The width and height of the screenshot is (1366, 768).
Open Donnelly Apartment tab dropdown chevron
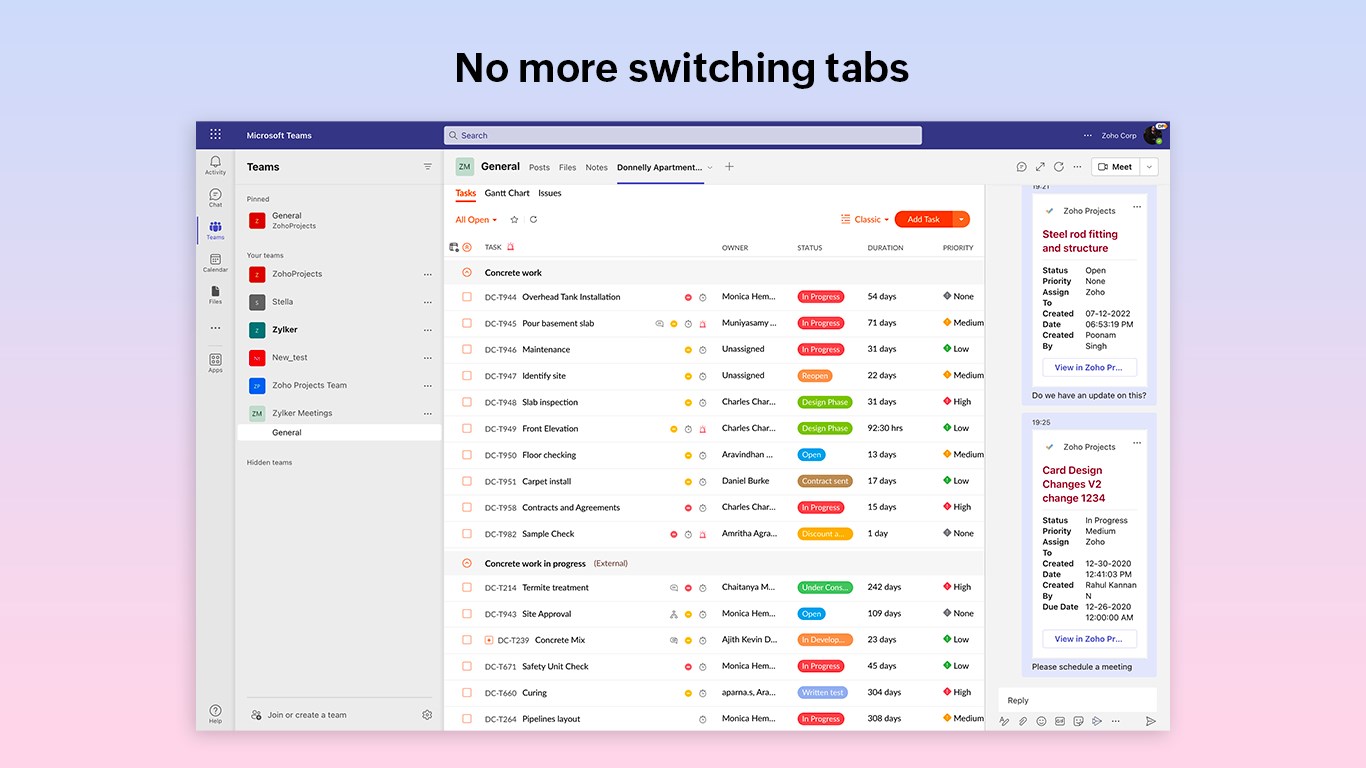[x=710, y=168]
